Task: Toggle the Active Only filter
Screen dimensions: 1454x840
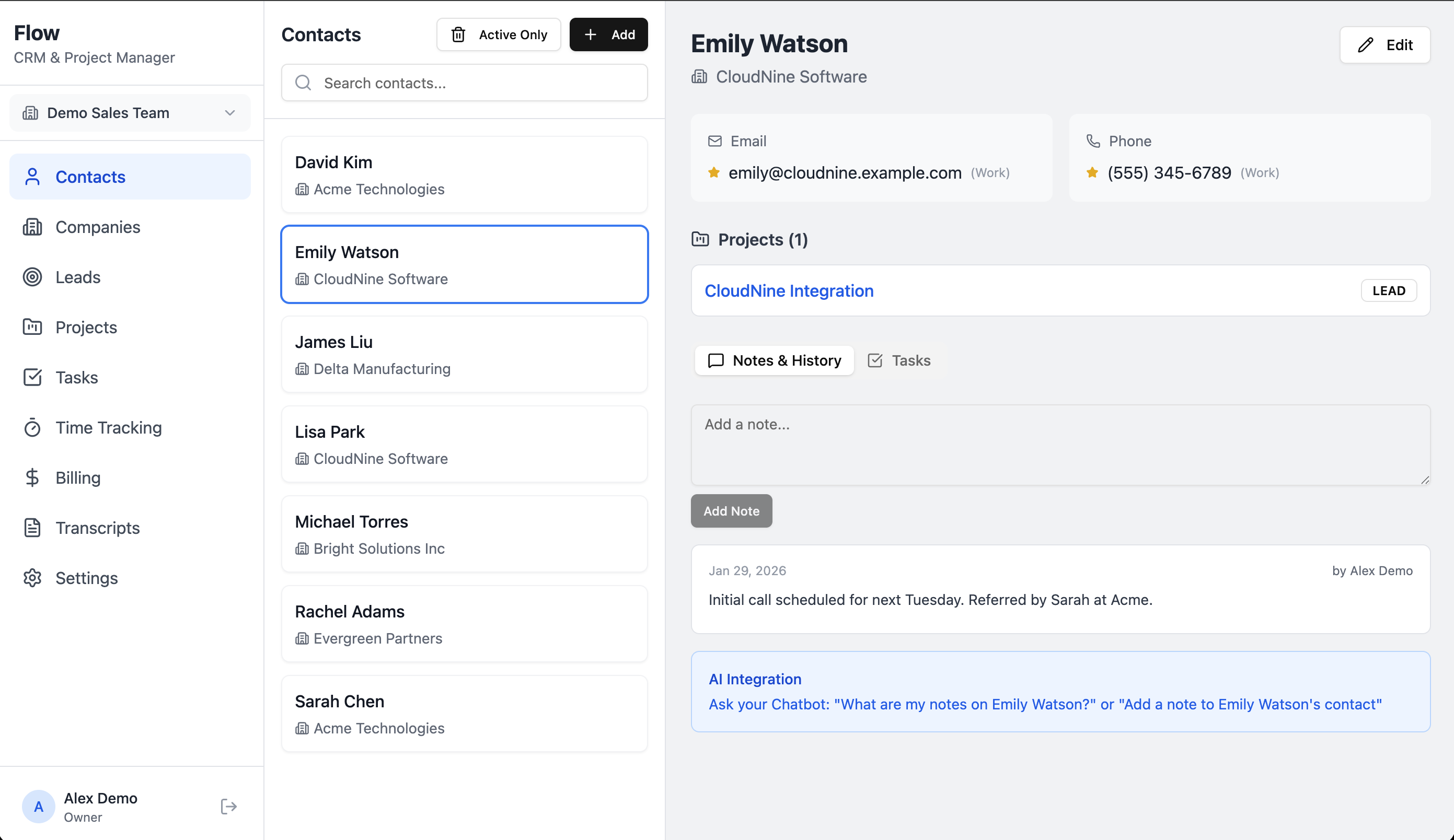Action: (499, 34)
